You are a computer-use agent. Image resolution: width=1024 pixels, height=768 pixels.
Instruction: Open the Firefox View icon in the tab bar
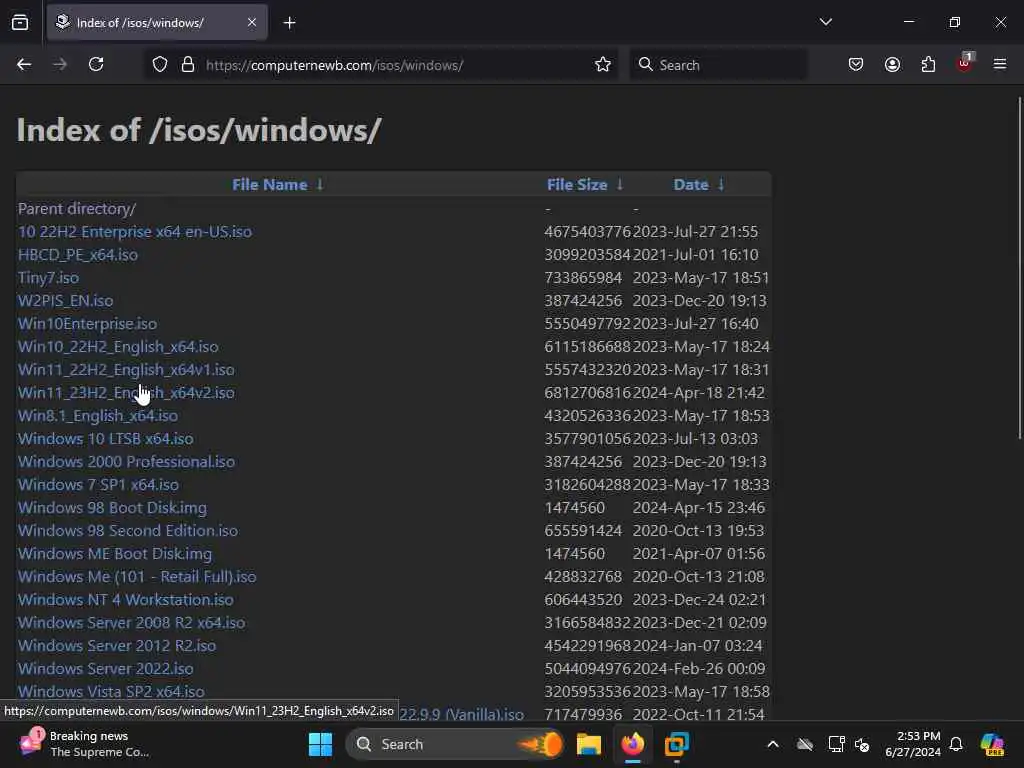coord(20,23)
